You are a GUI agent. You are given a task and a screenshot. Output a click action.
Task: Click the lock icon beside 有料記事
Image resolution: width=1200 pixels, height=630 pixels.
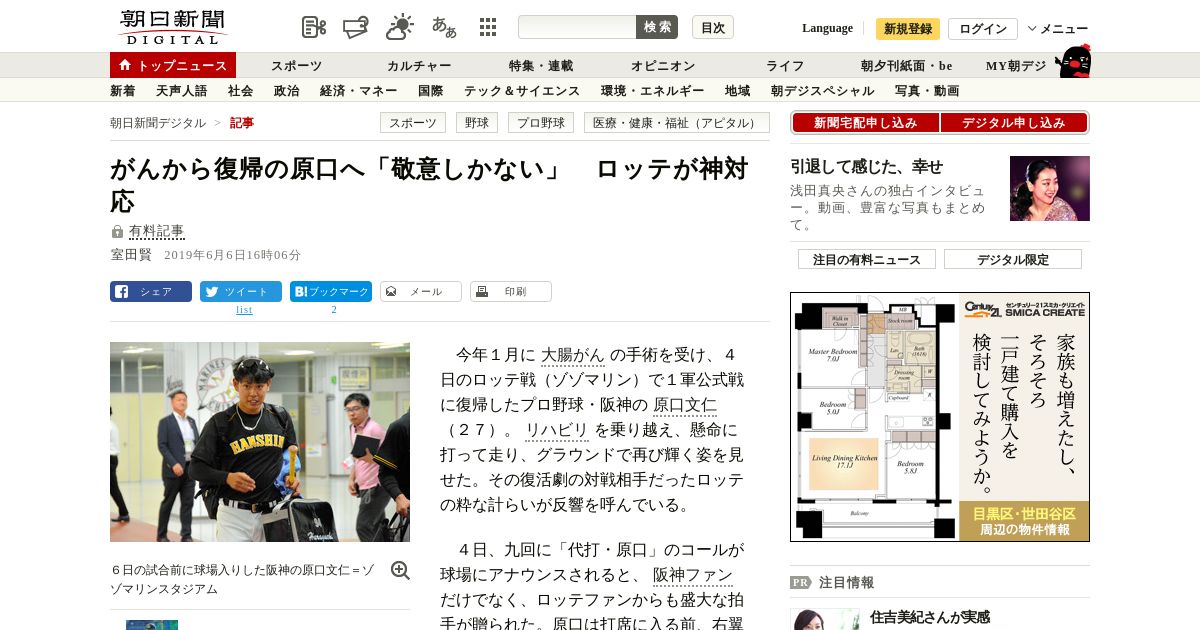[117, 232]
